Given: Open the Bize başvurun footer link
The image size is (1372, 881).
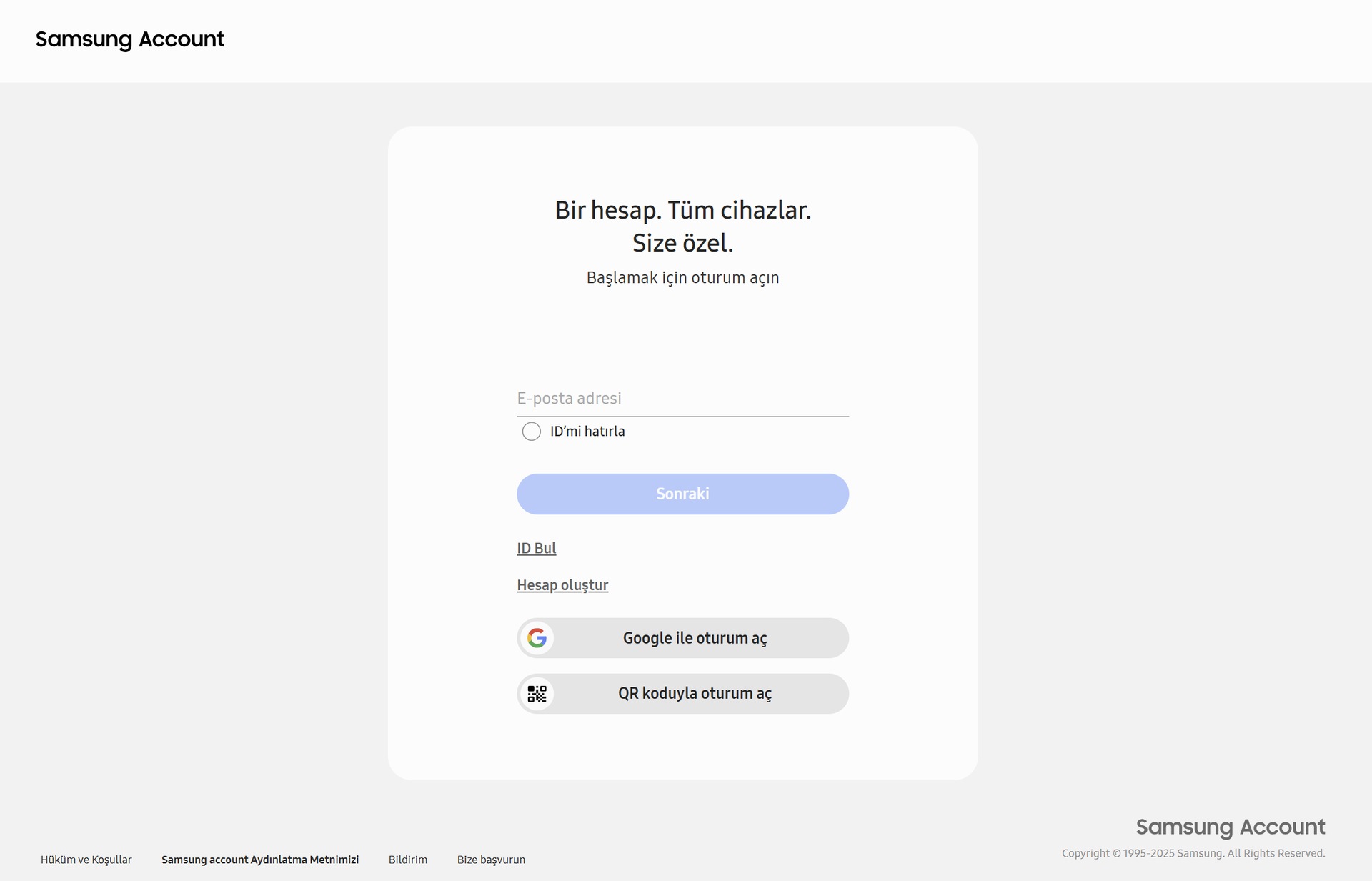Looking at the screenshot, I should click(x=491, y=860).
